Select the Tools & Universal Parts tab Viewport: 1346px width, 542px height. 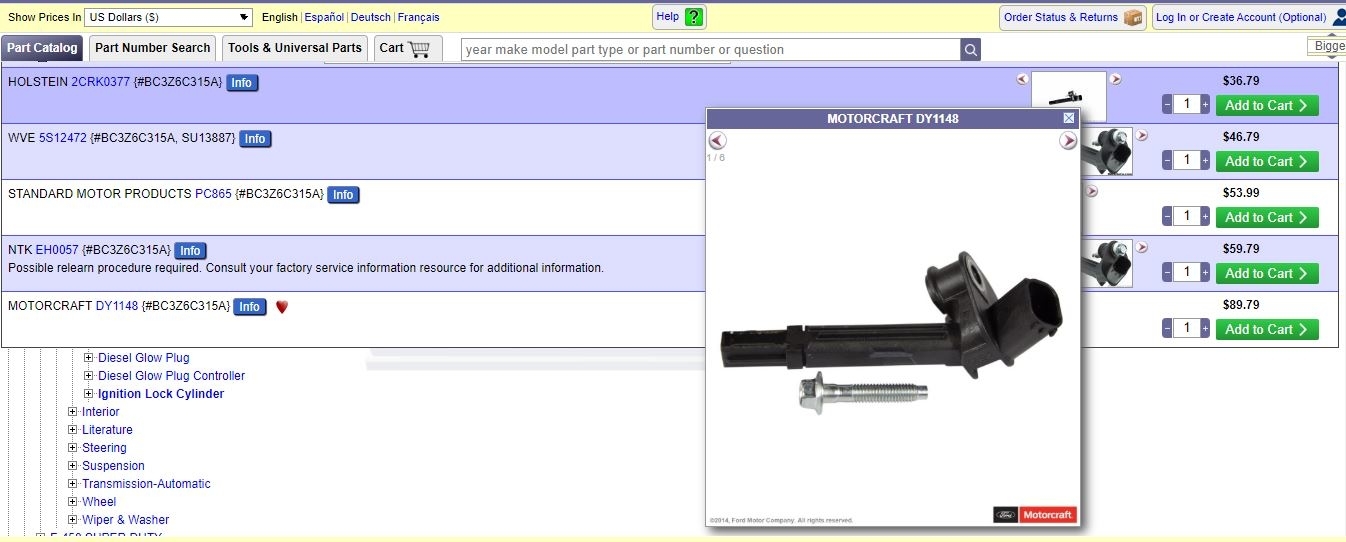point(295,48)
